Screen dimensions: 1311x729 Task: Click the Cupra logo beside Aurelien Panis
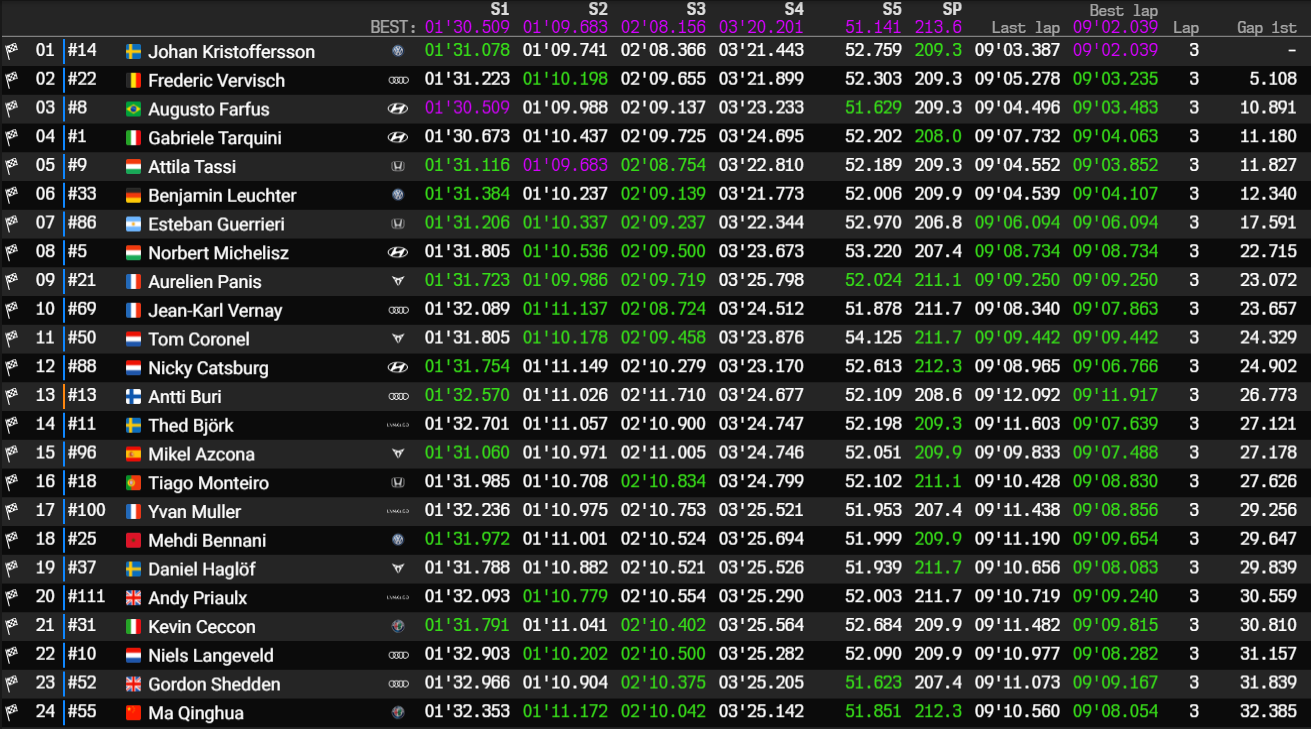coord(398,282)
